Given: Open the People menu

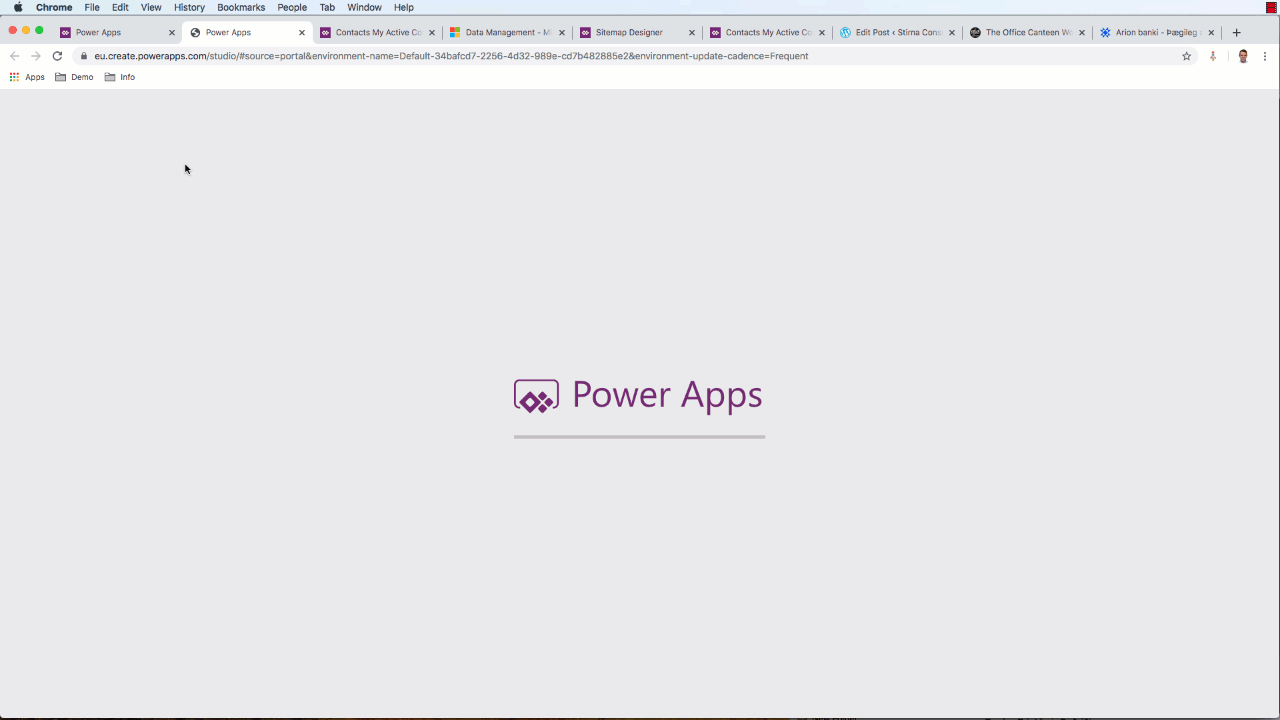Looking at the screenshot, I should [292, 7].
